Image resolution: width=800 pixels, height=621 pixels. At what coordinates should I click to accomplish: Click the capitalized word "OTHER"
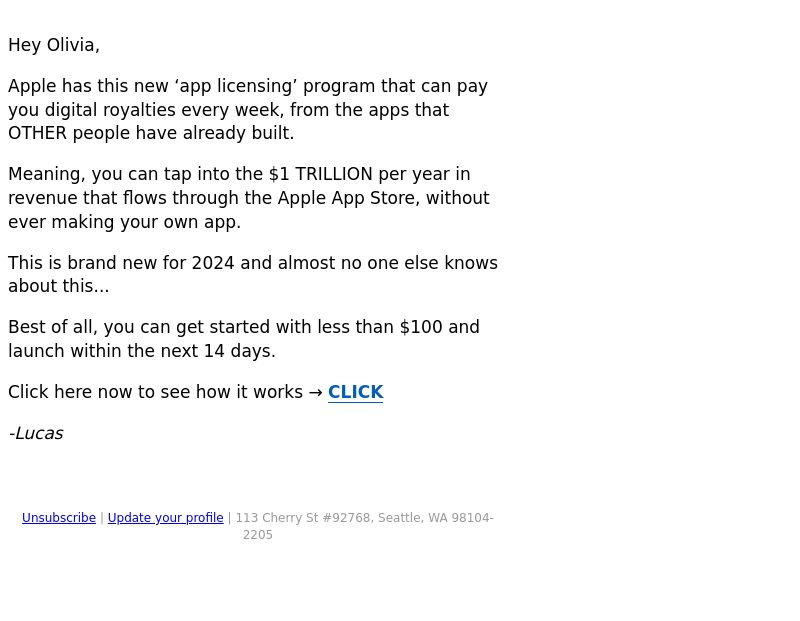coord(37,133)
